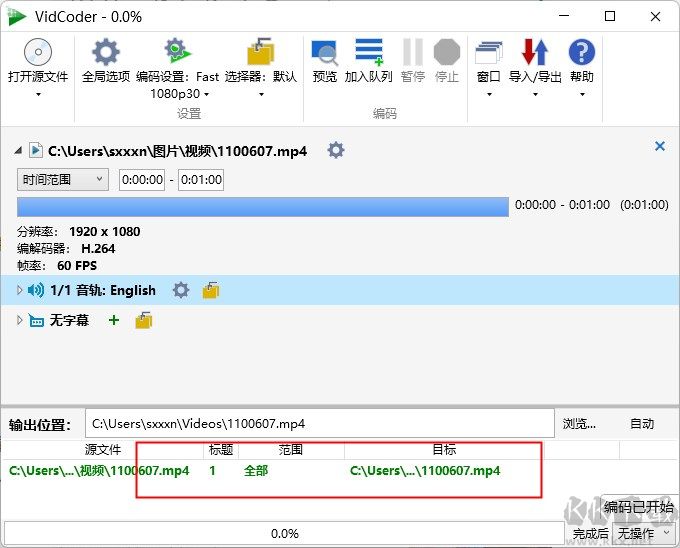Open the 帮助 help icon

(x=582, y=52)
